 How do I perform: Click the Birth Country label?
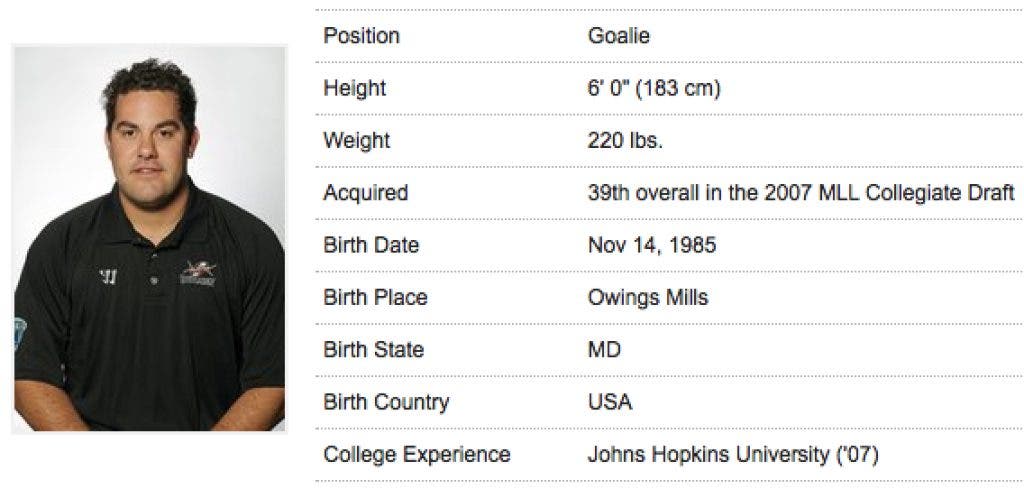(386, 402)
